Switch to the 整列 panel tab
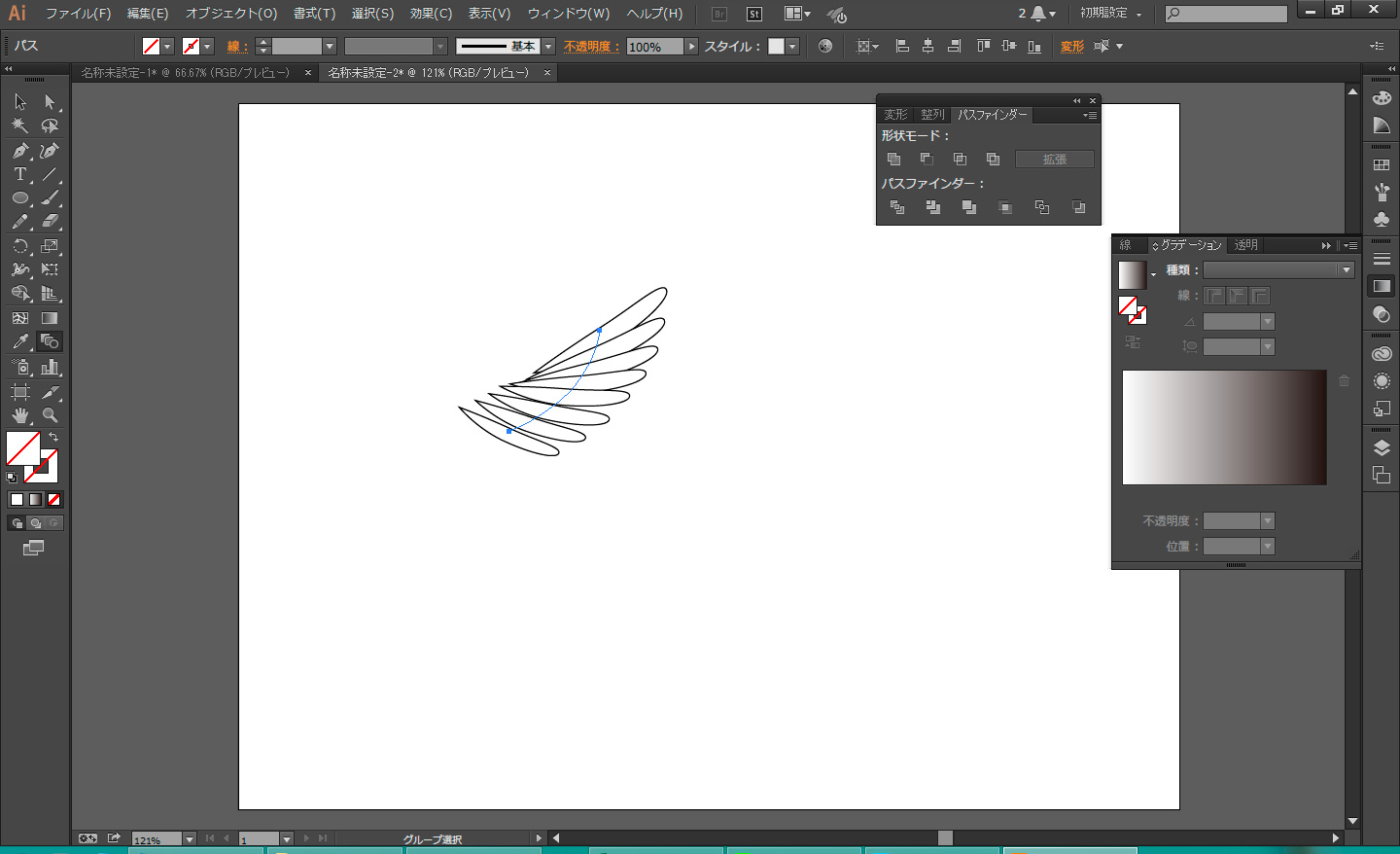The height and width of the screenshot is (854, 1400). point(931,115)
